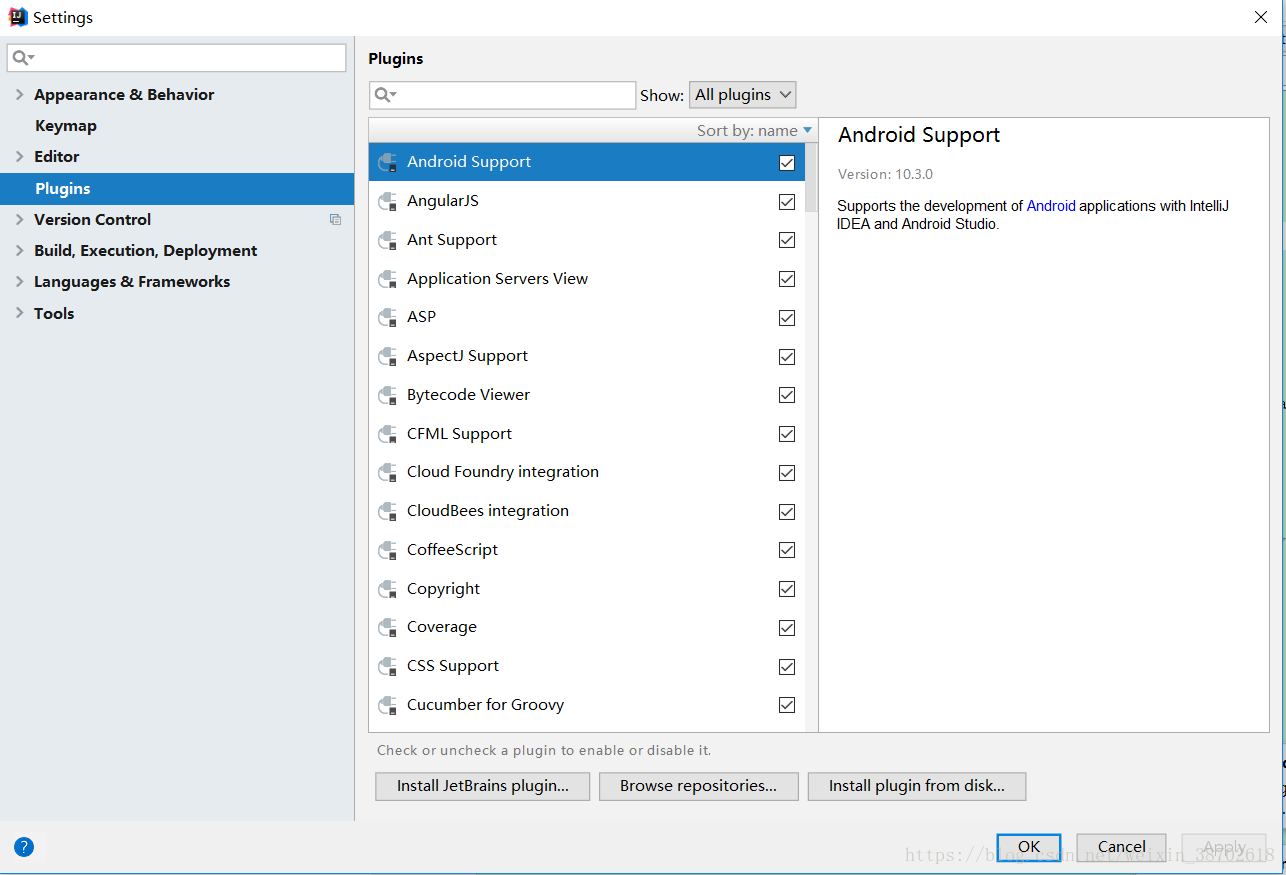Uncheck the Coverage plugin checkbox
The width and height of the screenshot is (1286, 875).
click(787, 628)
